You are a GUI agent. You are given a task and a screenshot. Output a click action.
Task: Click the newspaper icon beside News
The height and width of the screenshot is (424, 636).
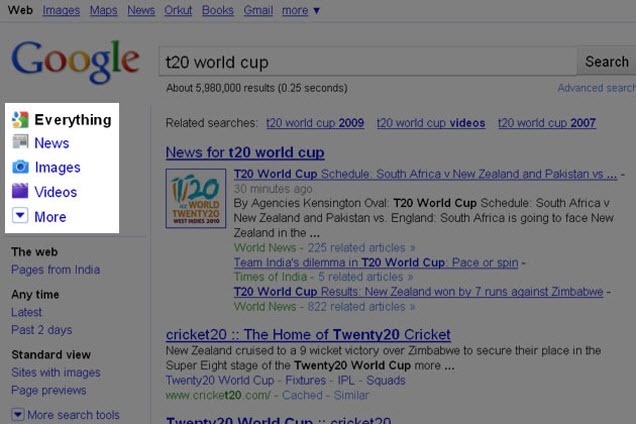pyautogui.click(x=20, y=142)
